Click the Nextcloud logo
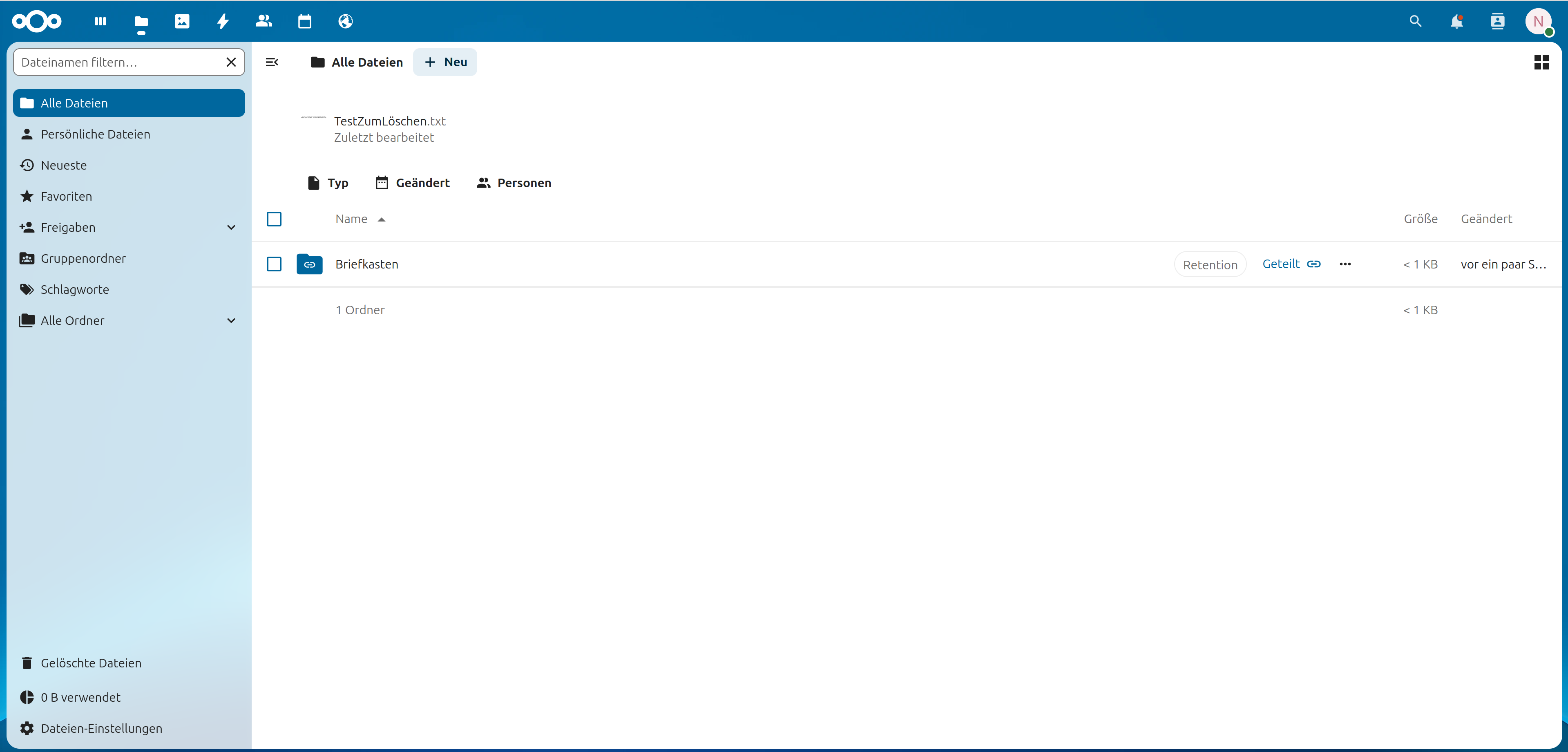Image resolution: width=1568 pixels, height=752 pixels. click(x=37, y=21)
